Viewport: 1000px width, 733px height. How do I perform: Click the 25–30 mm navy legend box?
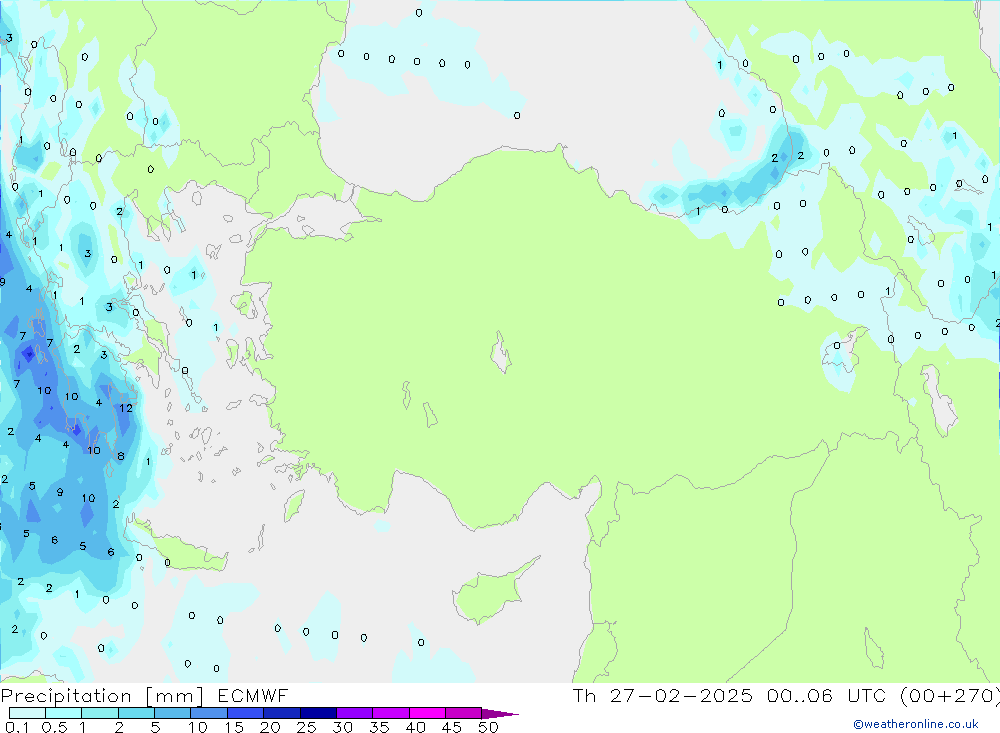coord(318,713)
